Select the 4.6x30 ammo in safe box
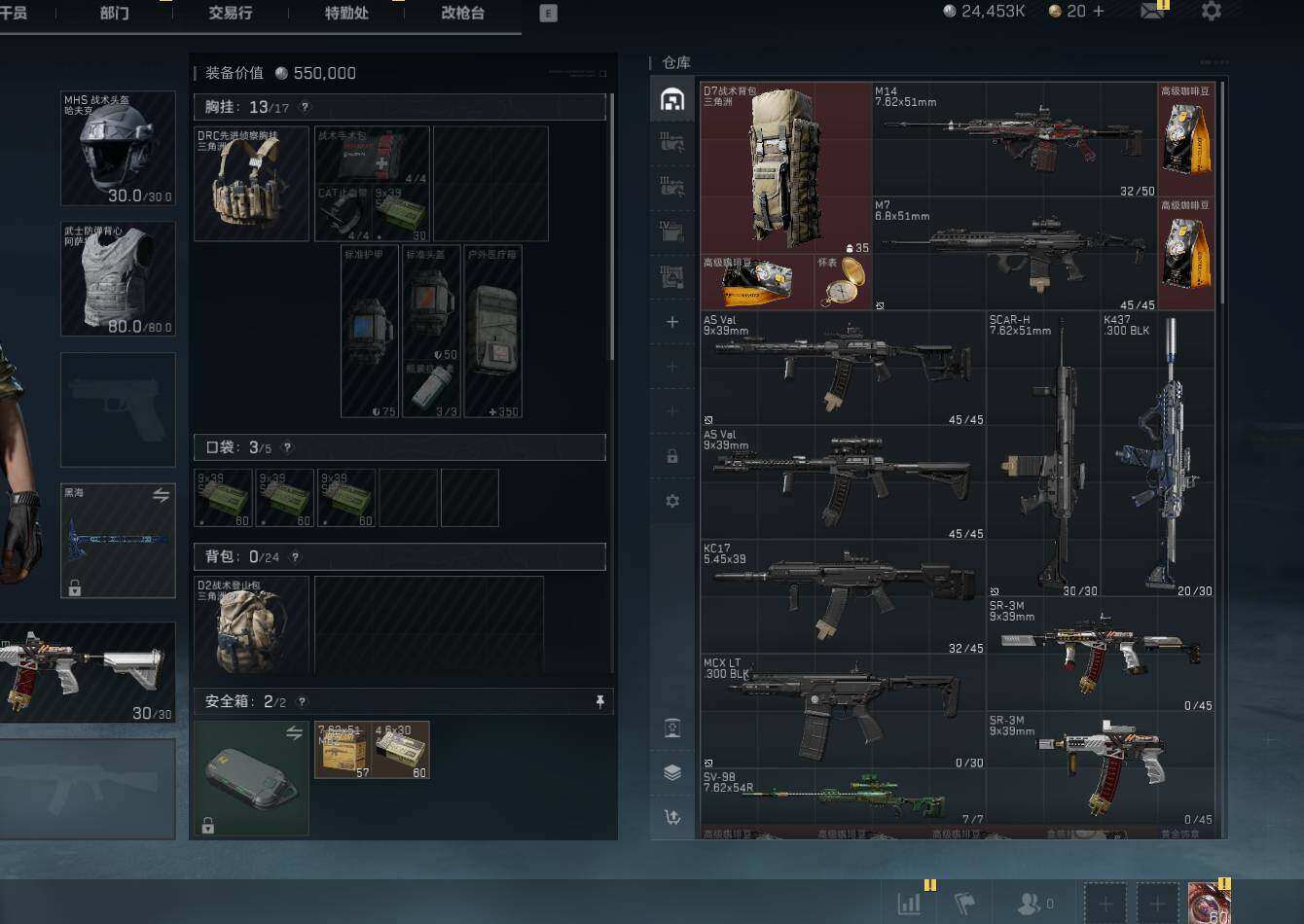 pos(400,749)
